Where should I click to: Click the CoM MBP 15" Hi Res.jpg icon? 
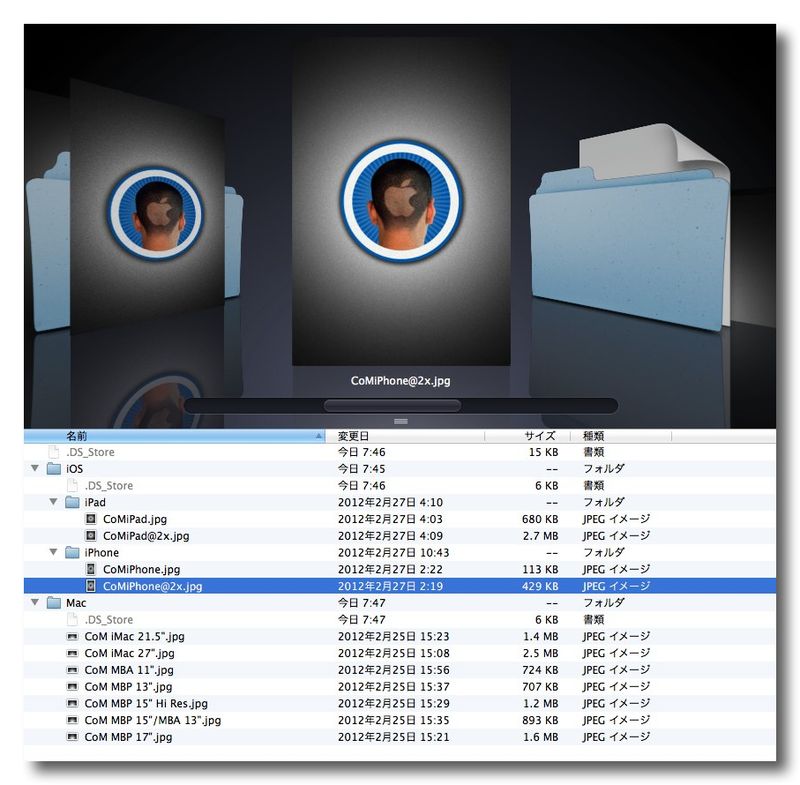[x=72, y=704]
